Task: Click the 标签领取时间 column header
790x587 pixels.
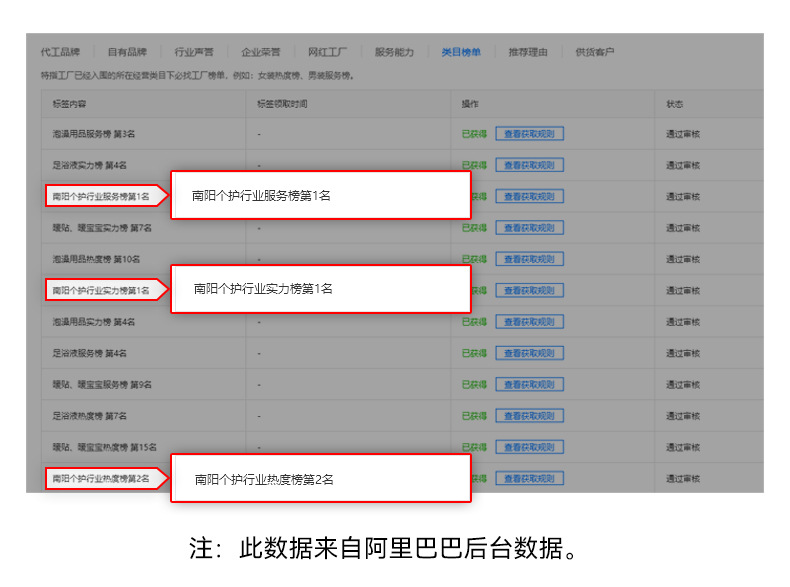Action: pyautogui.click(x=282, y=104)
